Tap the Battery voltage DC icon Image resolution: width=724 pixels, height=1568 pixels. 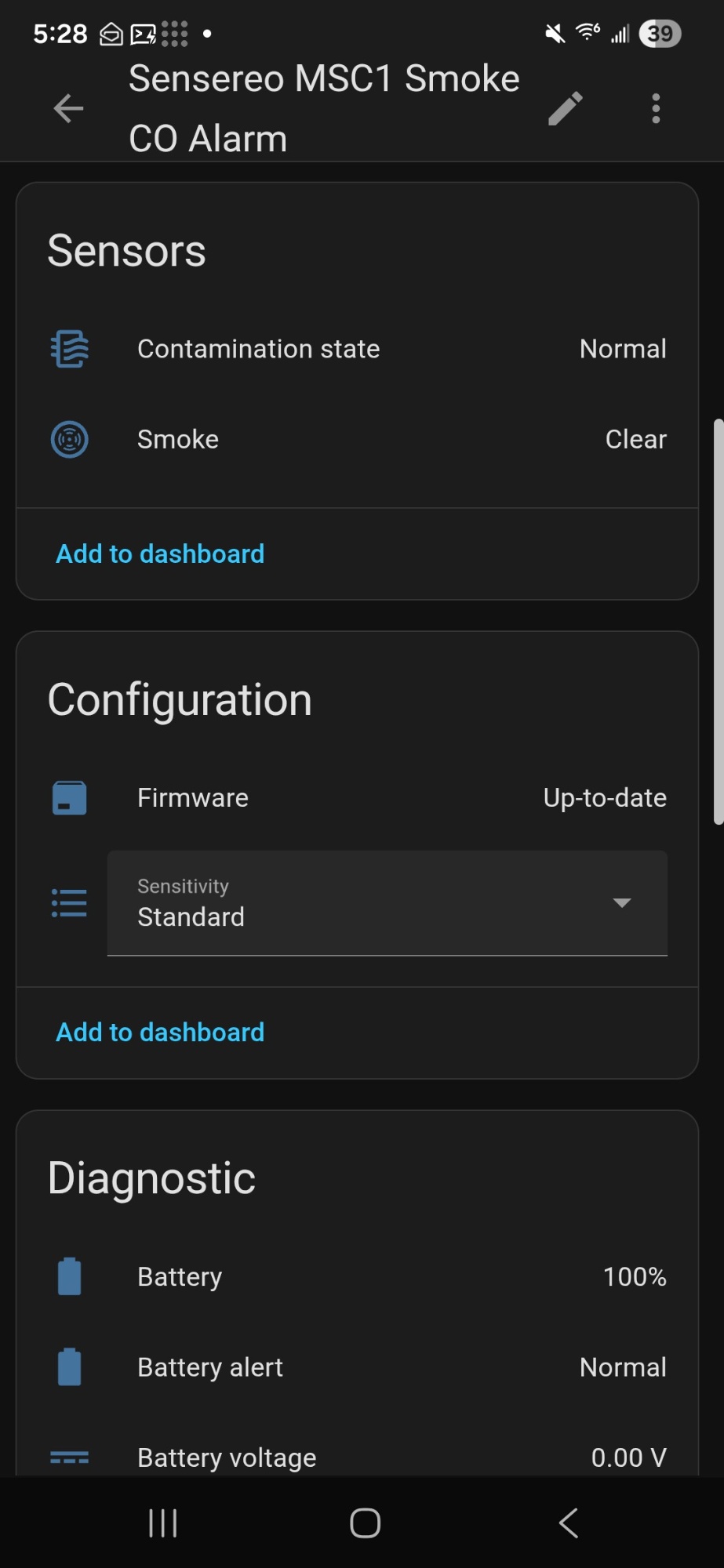[70, 1457]
